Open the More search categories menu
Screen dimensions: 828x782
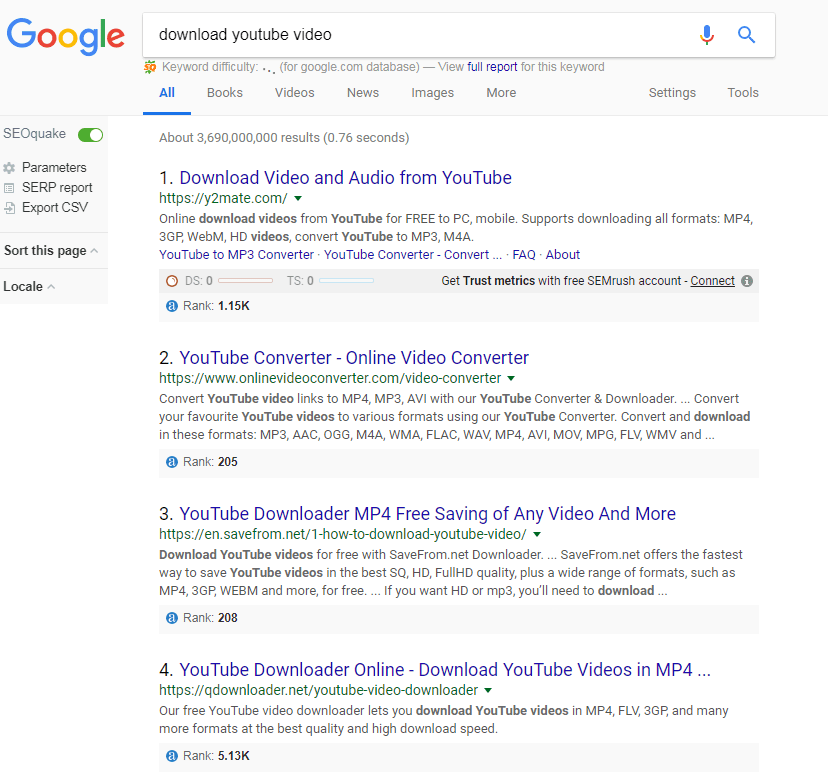pyautogui.click(x=501, y=93)
